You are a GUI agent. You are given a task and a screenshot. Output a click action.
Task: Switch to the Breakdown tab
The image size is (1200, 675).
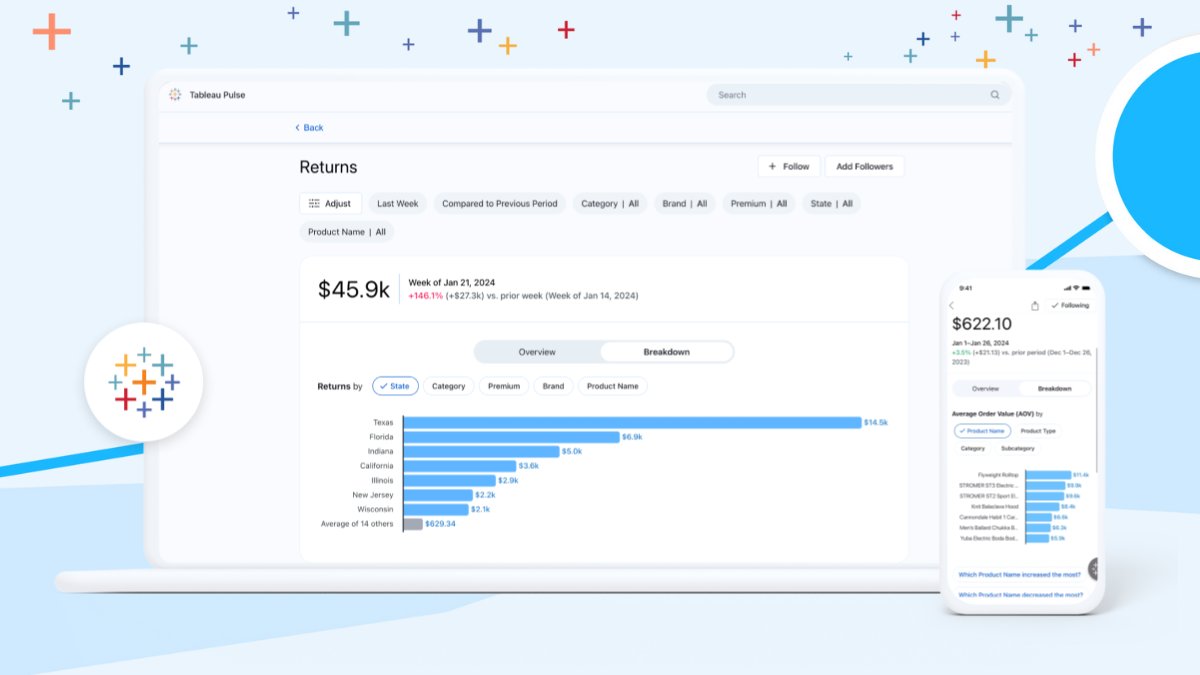pos(666,352)
